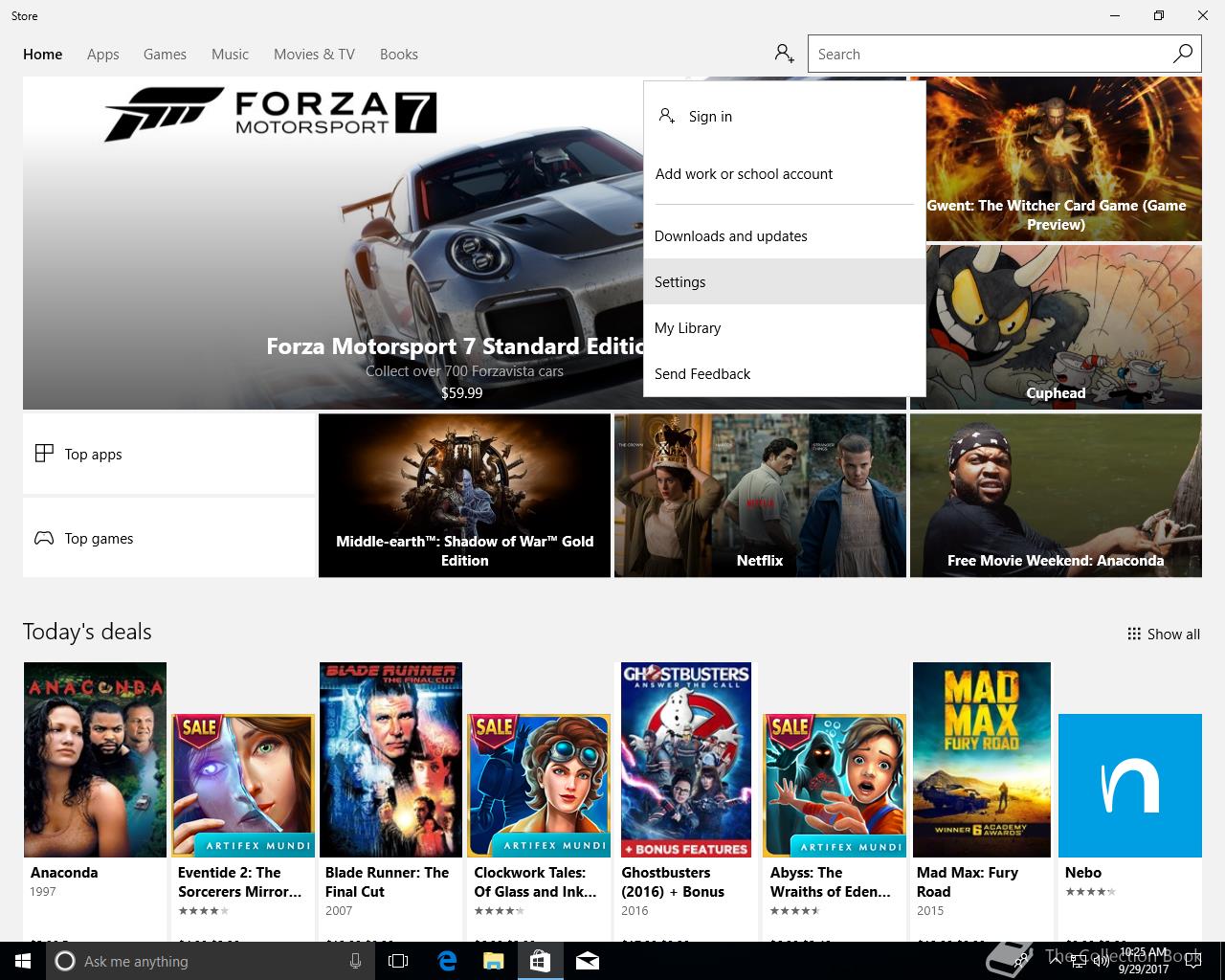Launch Microsoft Edge from the taskbar
1225x980 pixels.
[x=447, y=961]
